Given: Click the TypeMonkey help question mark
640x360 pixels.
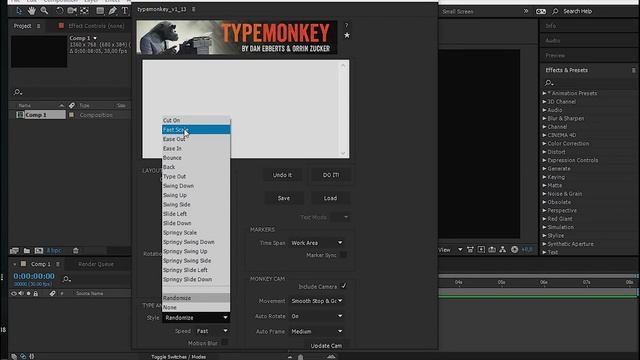Looking at the screenshot, I should click(x=347, y=25).
